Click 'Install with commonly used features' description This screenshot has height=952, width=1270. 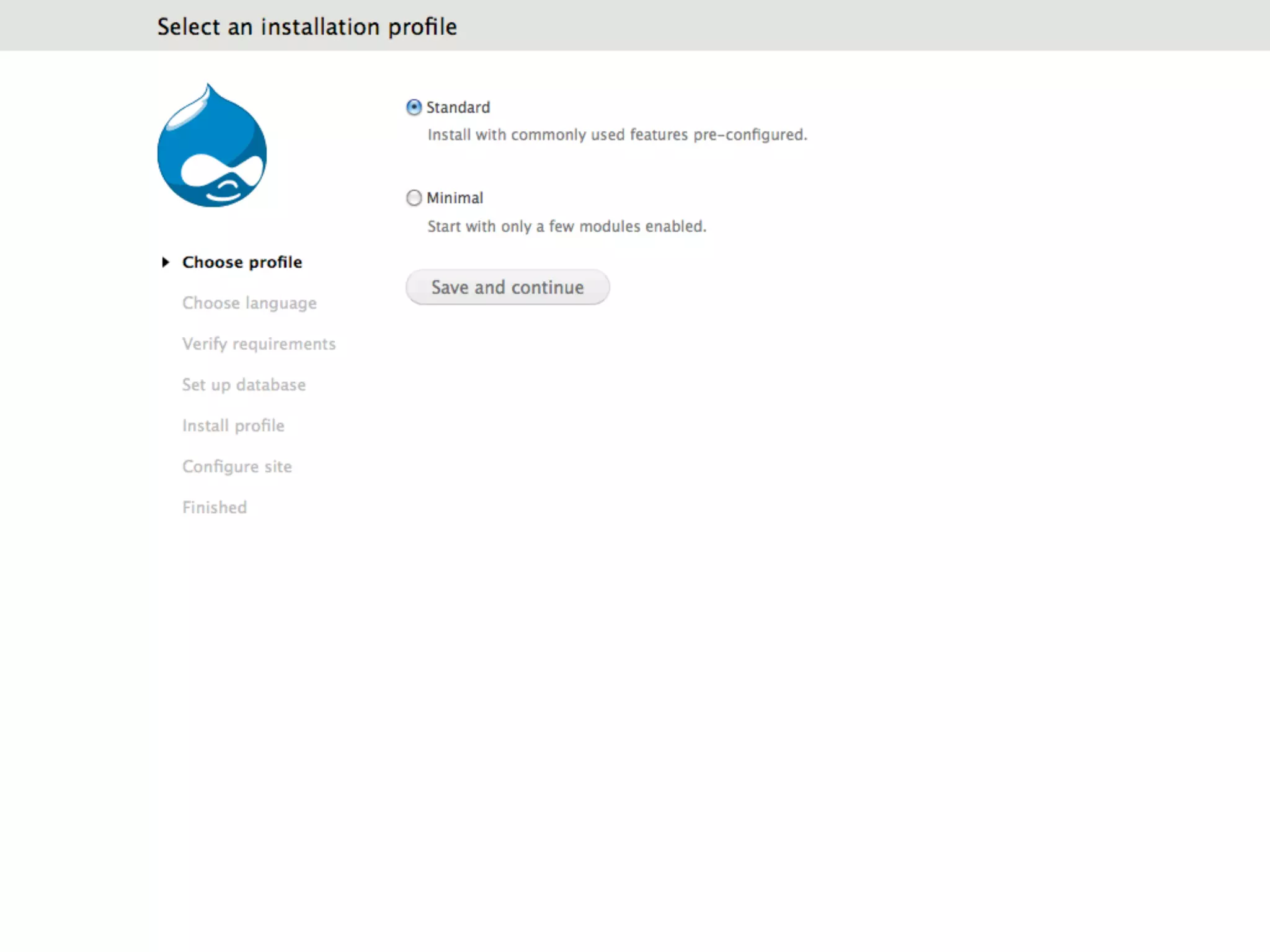(617, 134)
